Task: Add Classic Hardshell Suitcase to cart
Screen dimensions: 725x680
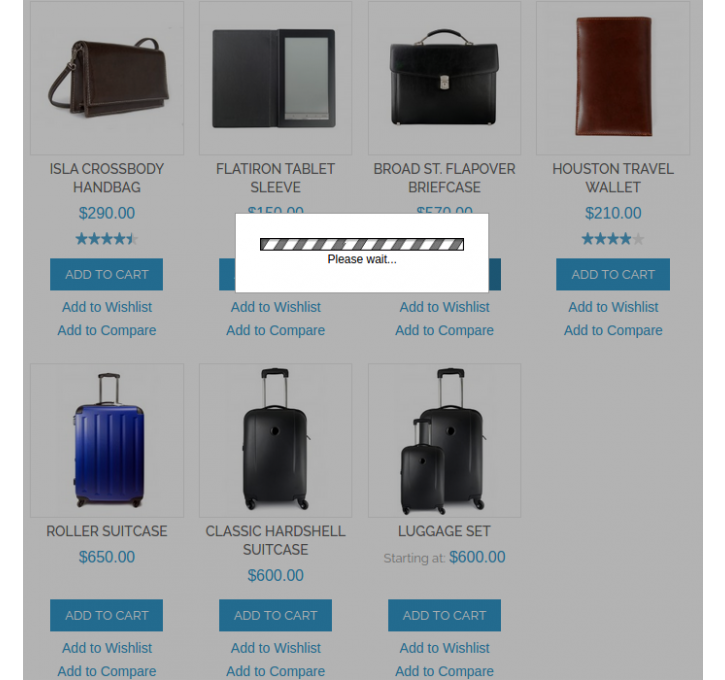Action: click(x=276, y=615)
